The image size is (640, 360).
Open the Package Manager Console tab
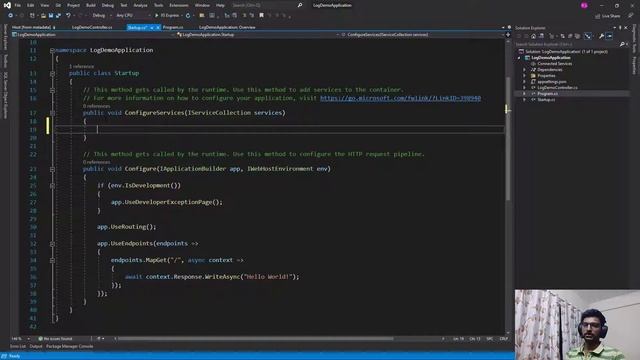pyautogui.click(x=69, y=347)
